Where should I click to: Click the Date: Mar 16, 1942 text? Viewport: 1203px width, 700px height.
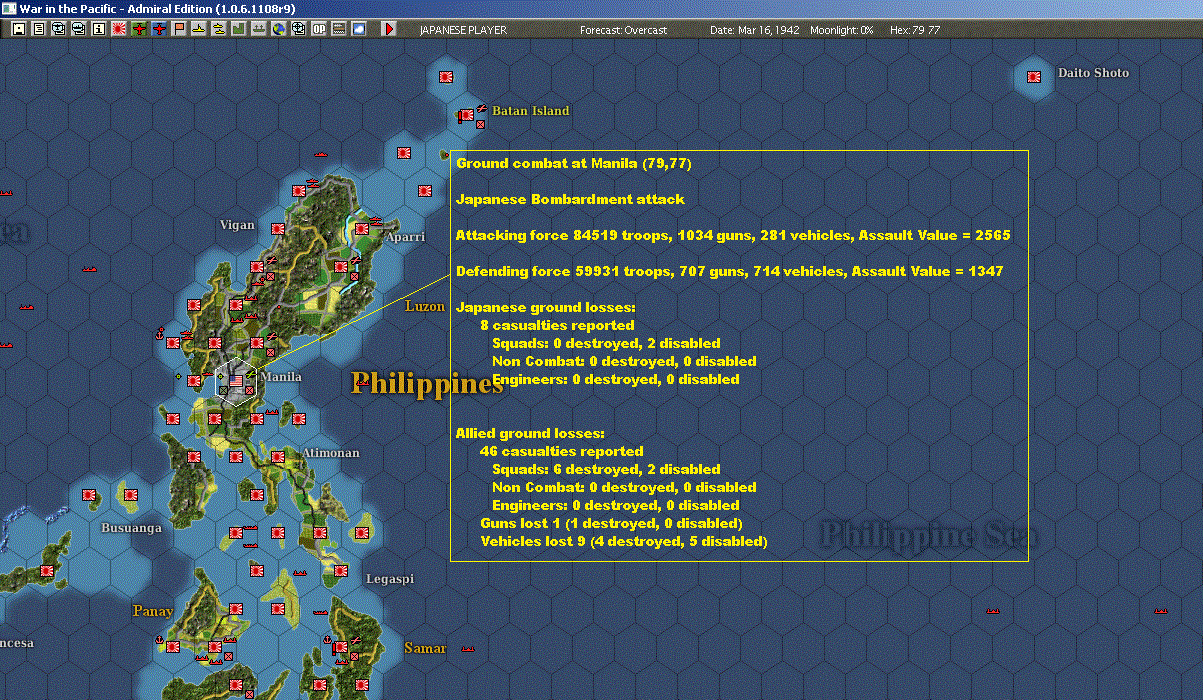point(755,30)
